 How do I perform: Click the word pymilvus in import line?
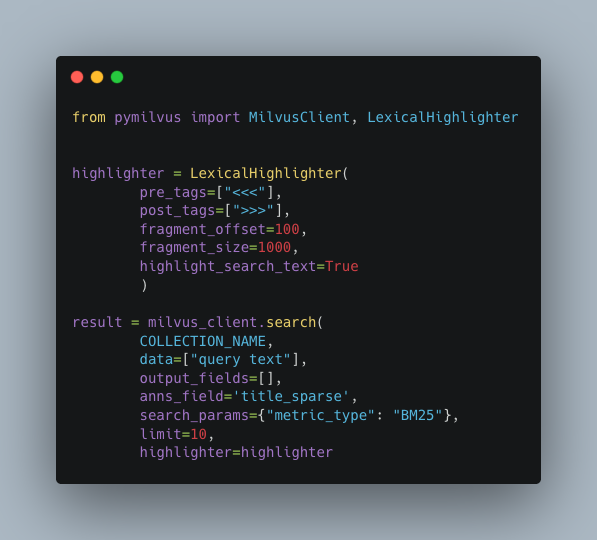[x=148, y=118]
